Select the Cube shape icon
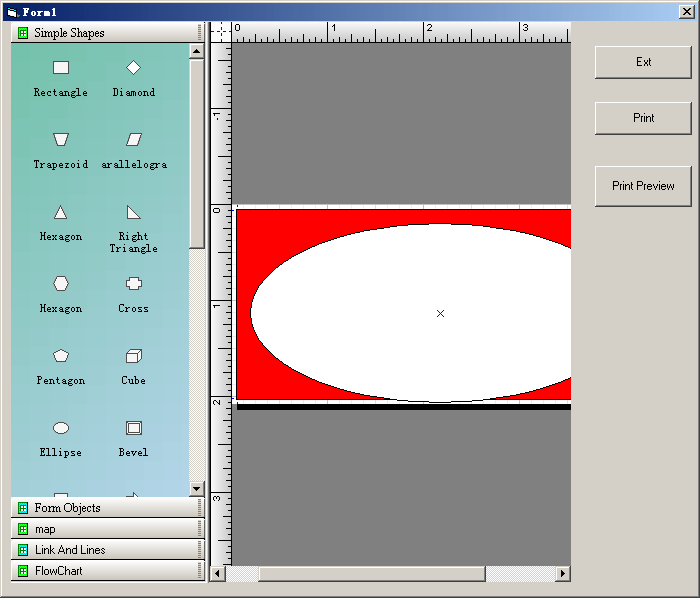Viewport: 700px width, 598px height. click(133, 356)
